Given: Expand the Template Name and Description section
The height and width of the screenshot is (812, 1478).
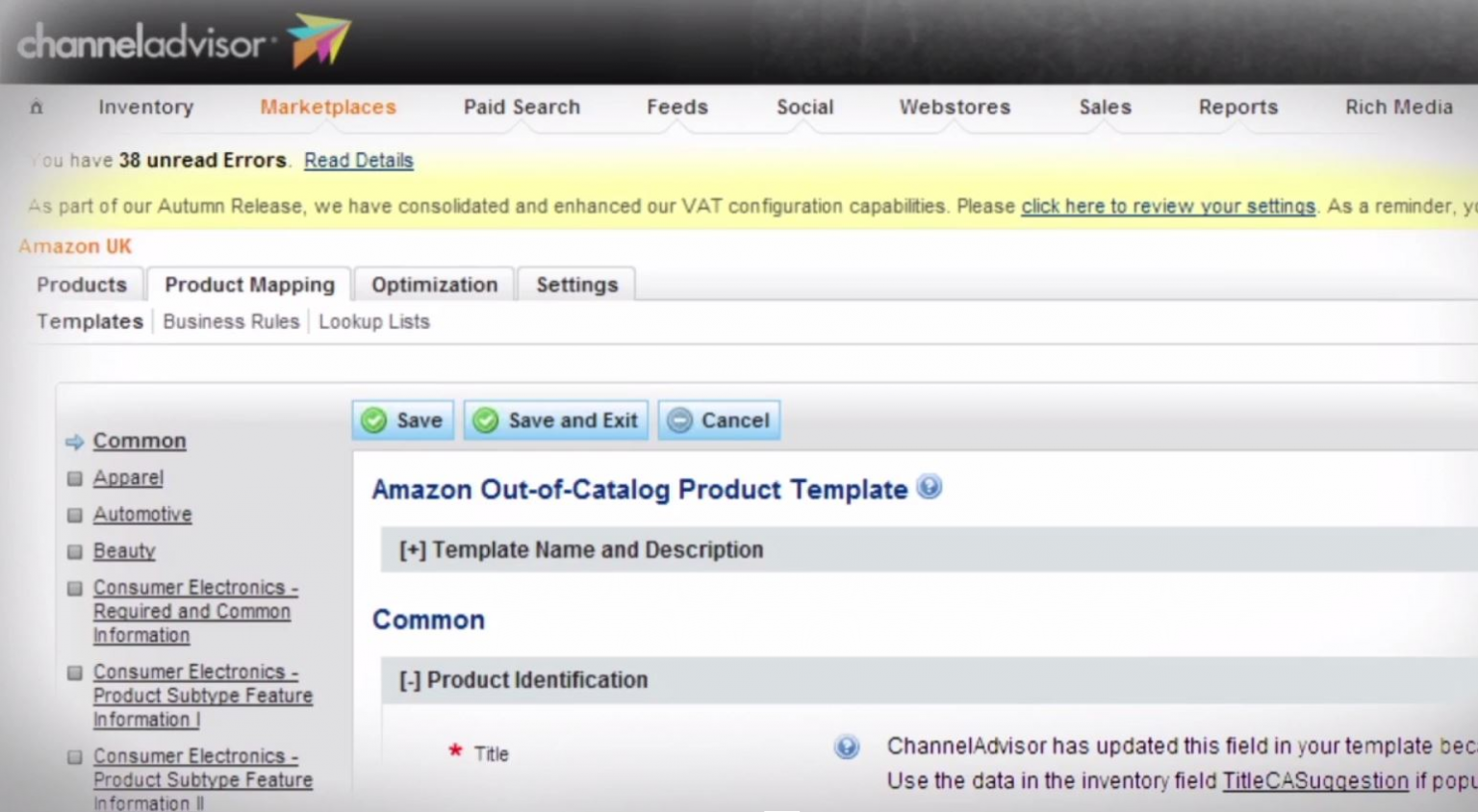Looking at the screenshot, I should coord(411,549).
